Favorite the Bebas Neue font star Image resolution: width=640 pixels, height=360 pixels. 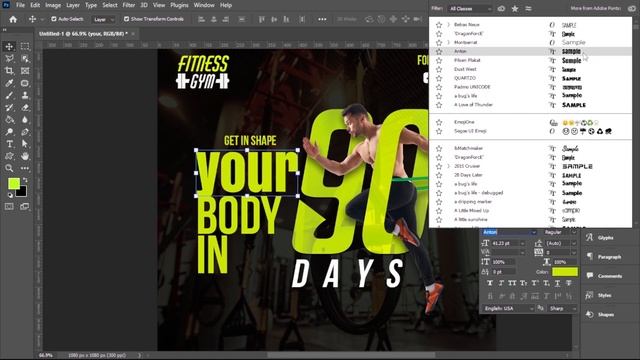(x=439, y=25)
